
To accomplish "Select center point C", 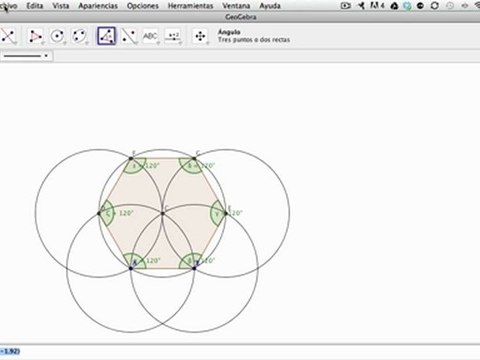I will 163,213.
